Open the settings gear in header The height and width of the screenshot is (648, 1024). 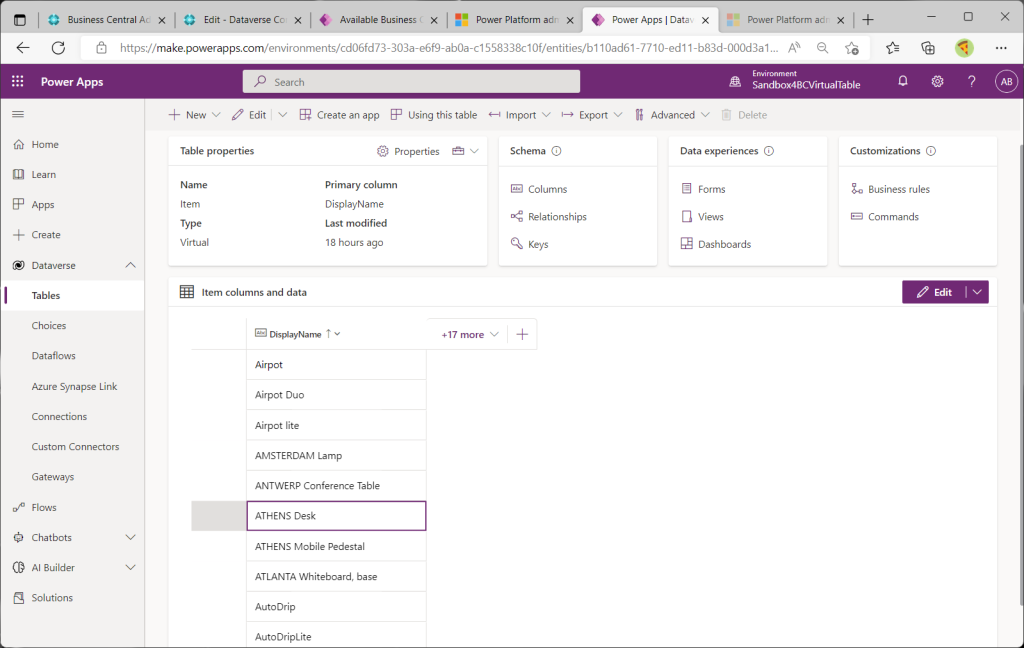[937, 82]
